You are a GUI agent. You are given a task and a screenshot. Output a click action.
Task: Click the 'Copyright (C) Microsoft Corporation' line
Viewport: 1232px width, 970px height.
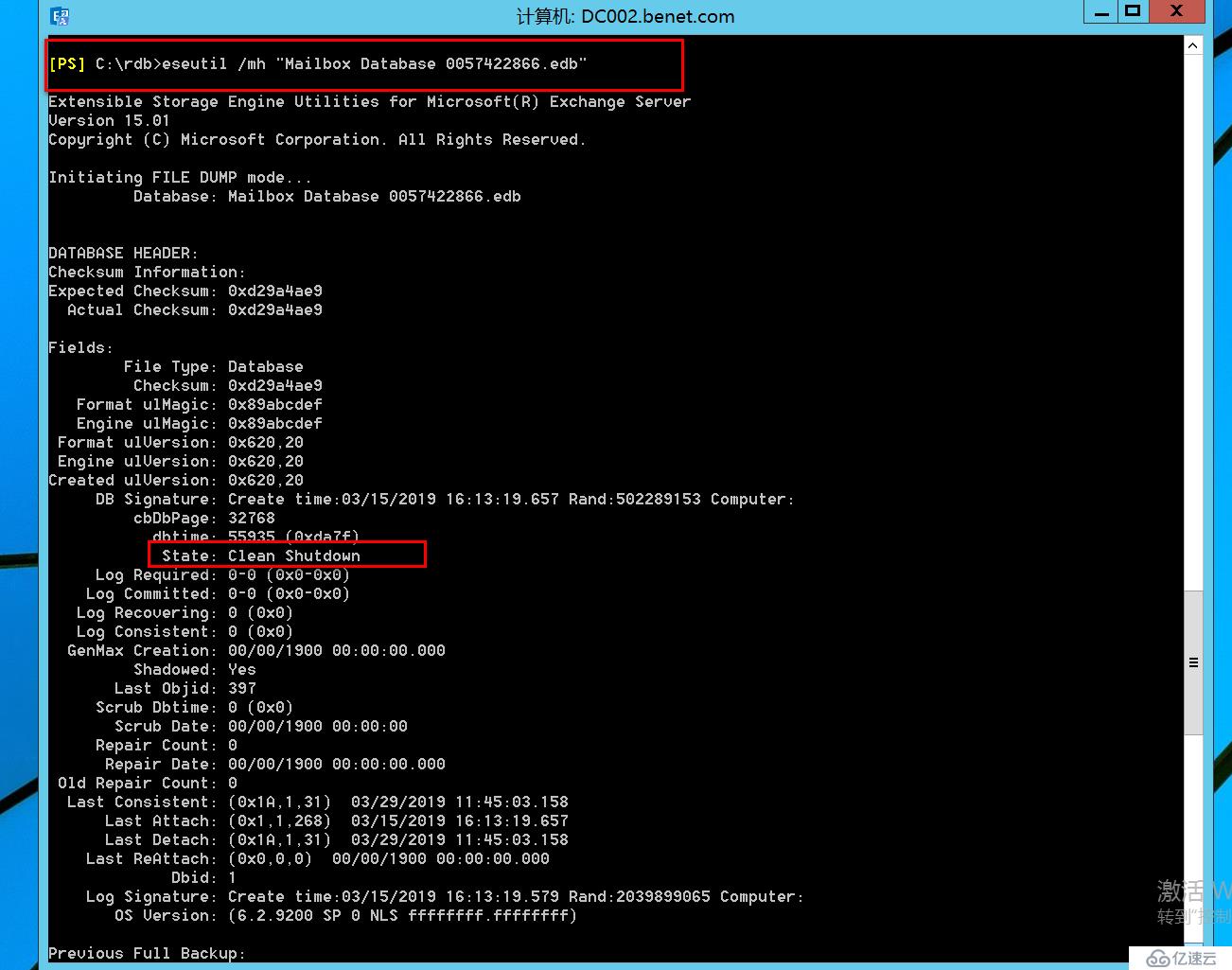tap(317, 139)
